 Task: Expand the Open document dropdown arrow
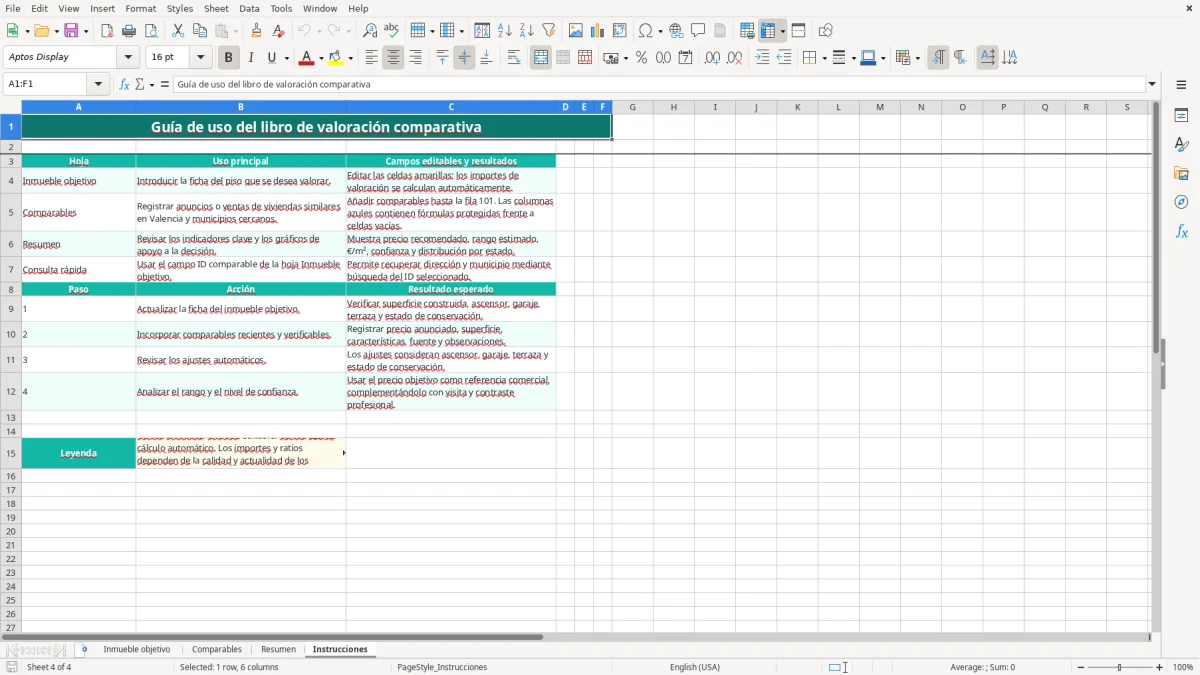click(x=55, y=31)
